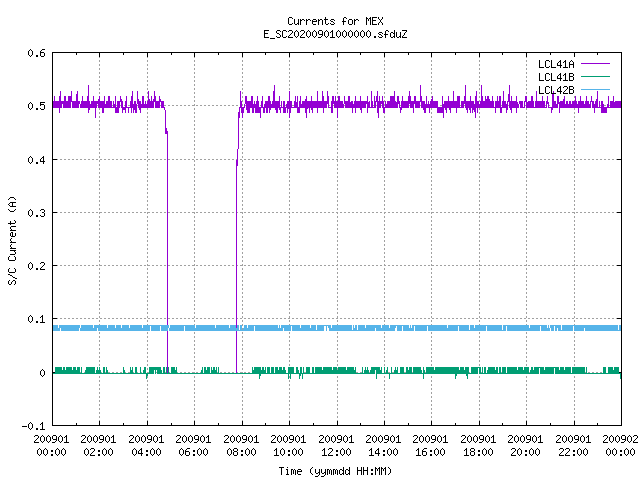Click the x-axis tick 200901 02:00

click(98, 446)
